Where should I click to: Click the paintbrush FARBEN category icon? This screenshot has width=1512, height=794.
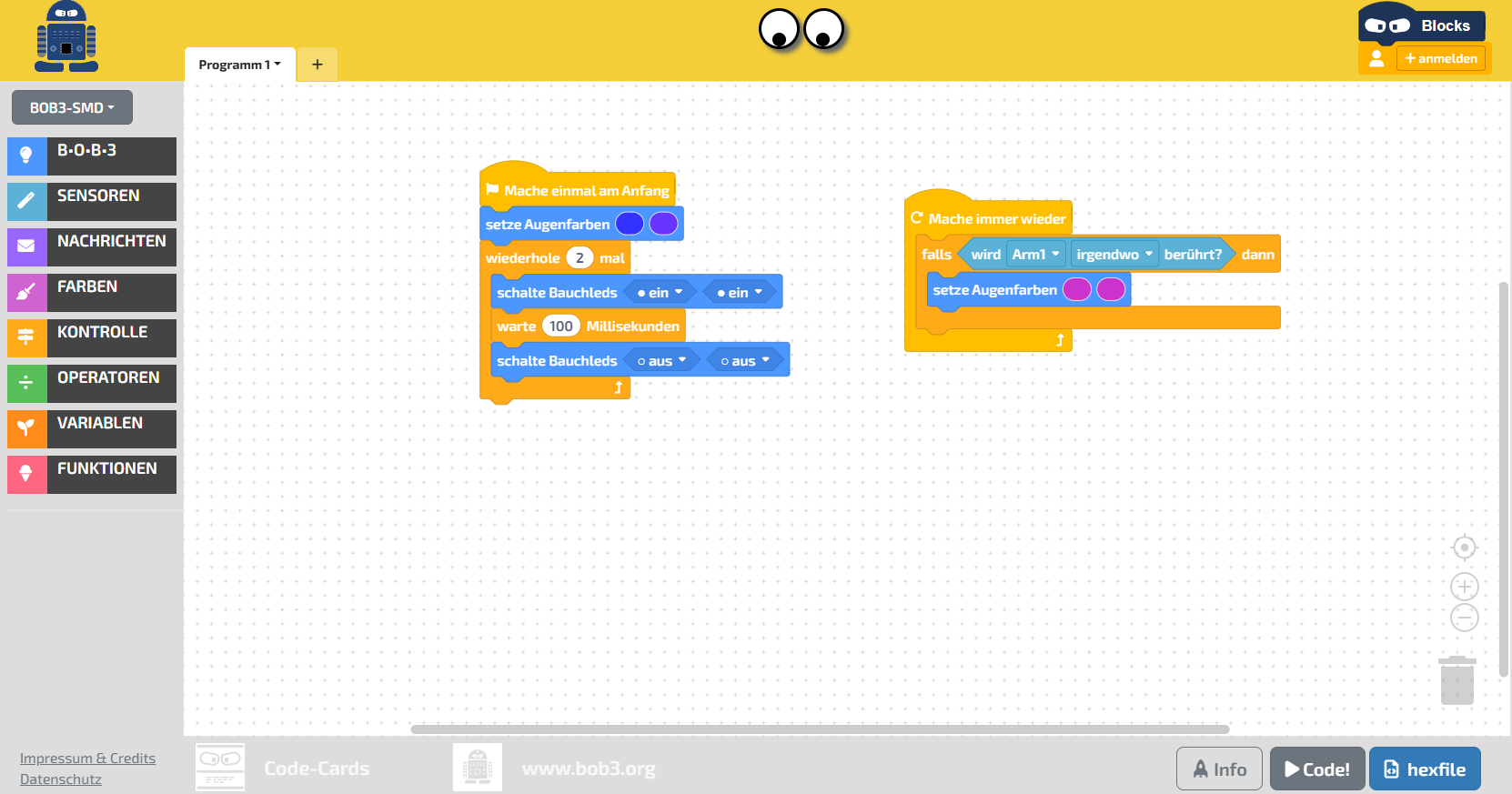26,292
